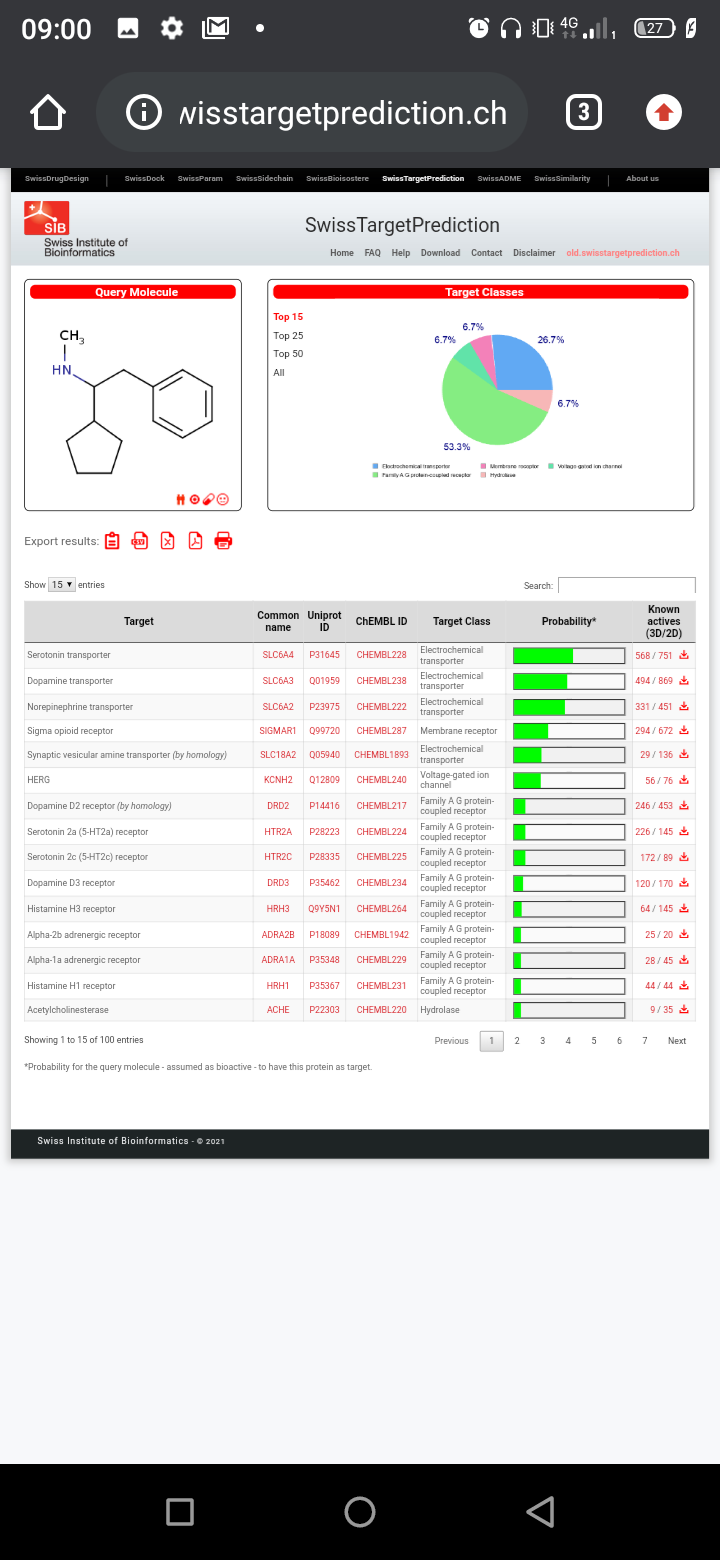The height and width of the screenshot is (1560, 720).
Task: Export results as PDF file
Action: [196, 541]
